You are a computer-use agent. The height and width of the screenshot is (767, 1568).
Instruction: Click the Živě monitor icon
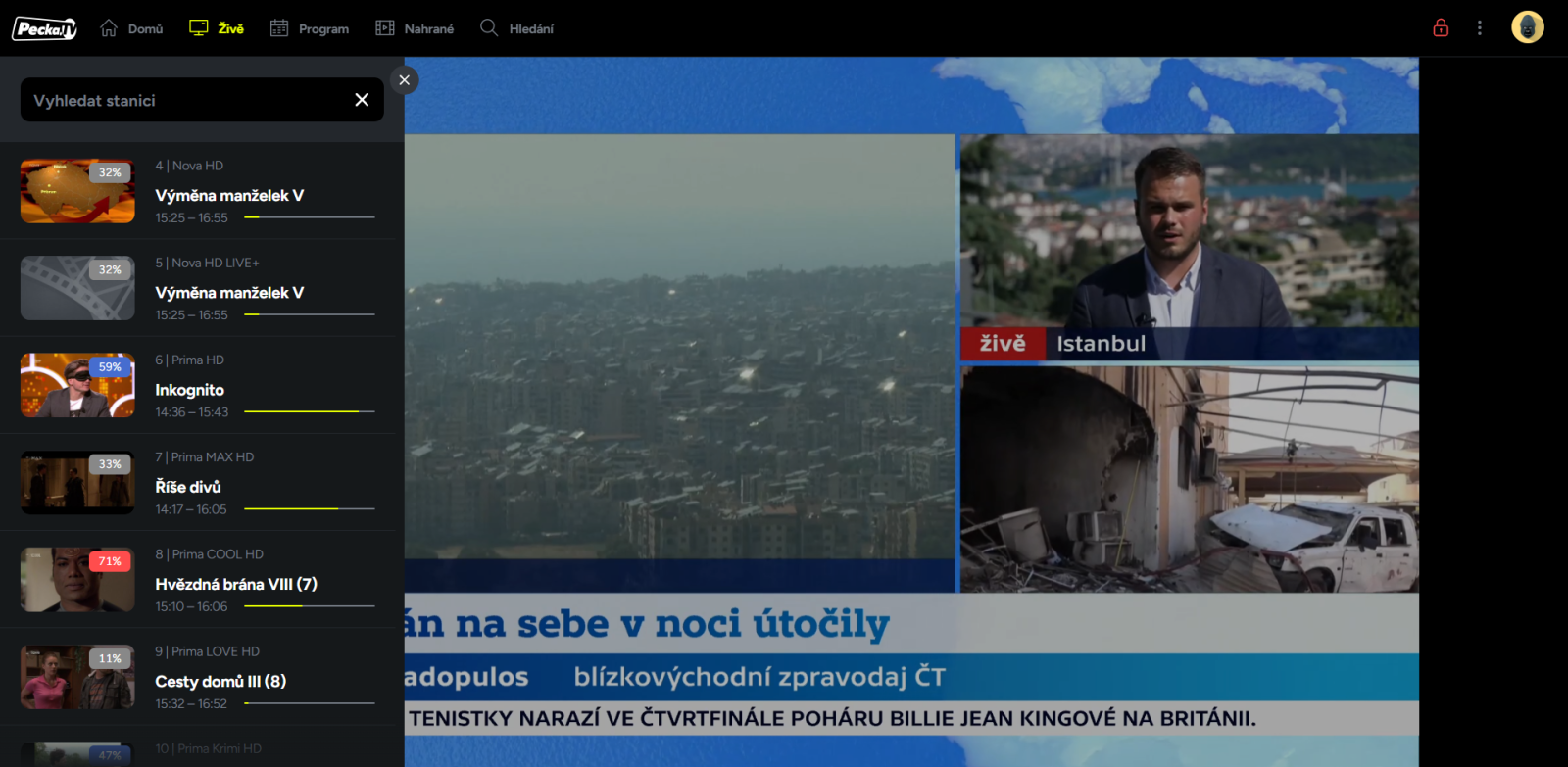pos(199,28)
